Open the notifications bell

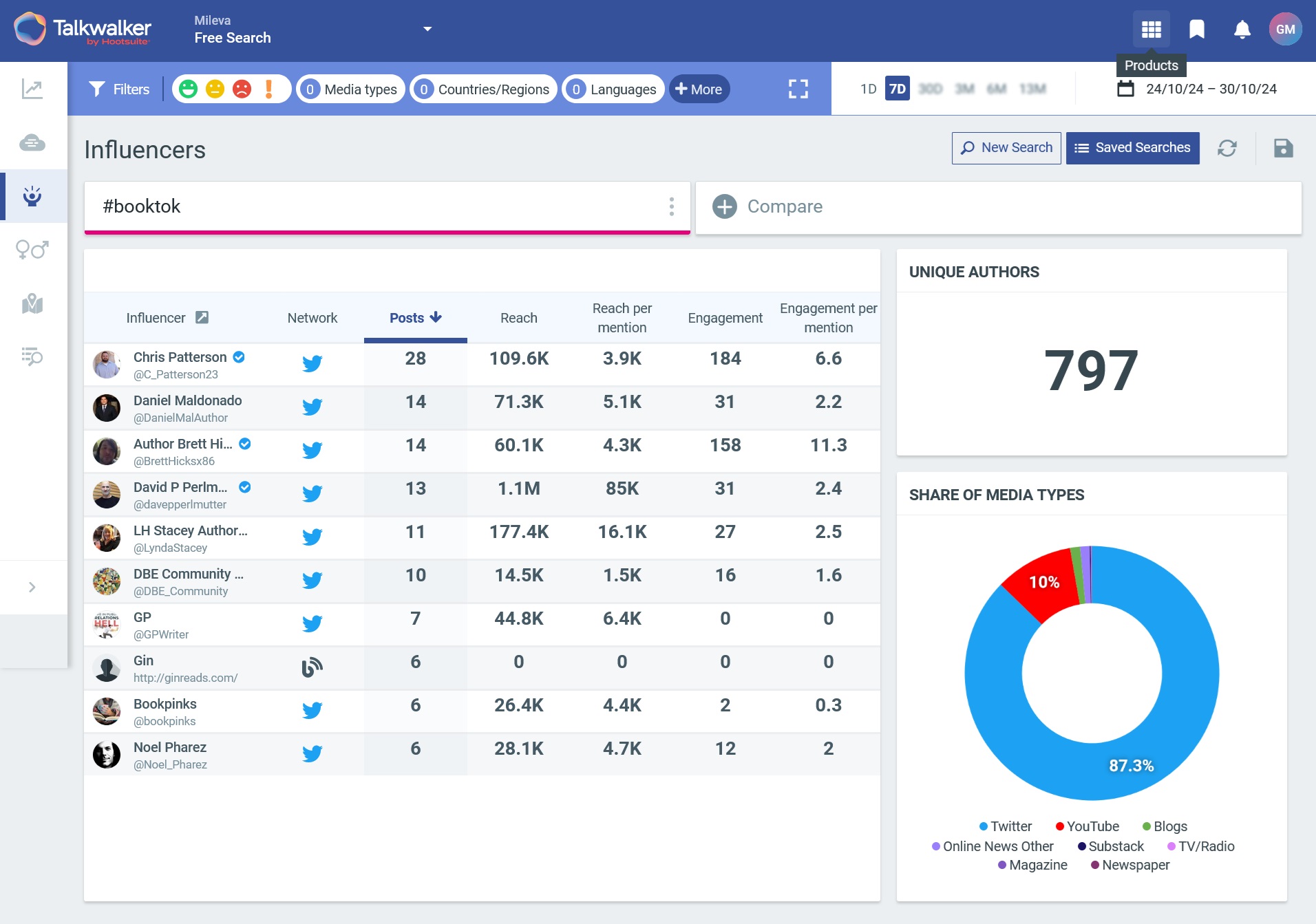click(1242, 30)
